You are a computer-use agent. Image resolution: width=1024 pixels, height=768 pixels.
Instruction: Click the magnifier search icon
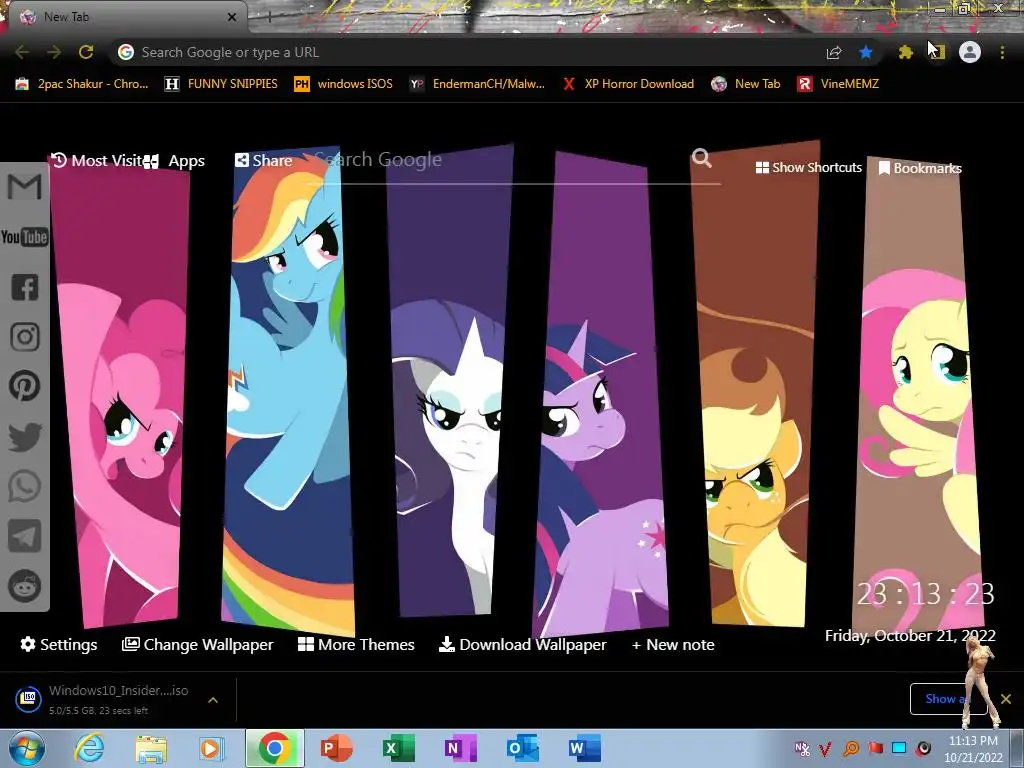(701, 158)
